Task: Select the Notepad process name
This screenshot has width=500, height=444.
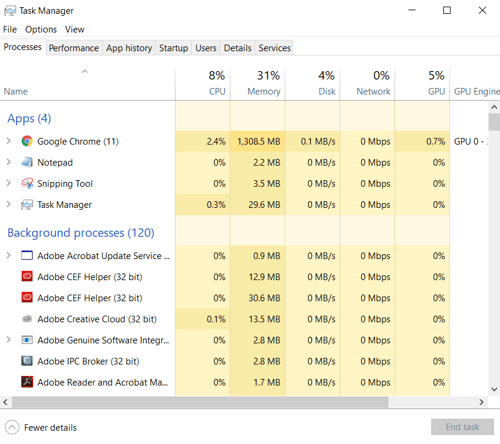Action: [x=55, y=162]
